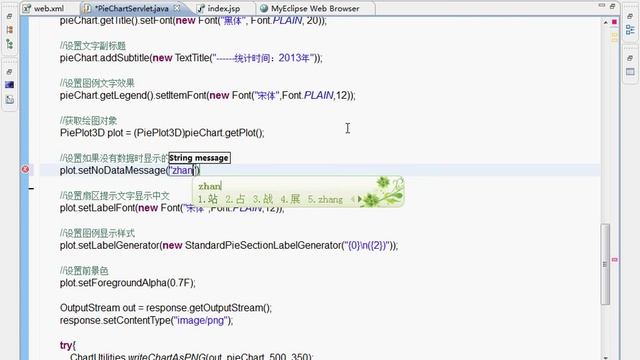The width and height of the screenshot is (640, 360).
Task: Click the red error marker beside setNoDataMessage
Action: (x=25, y=169)
